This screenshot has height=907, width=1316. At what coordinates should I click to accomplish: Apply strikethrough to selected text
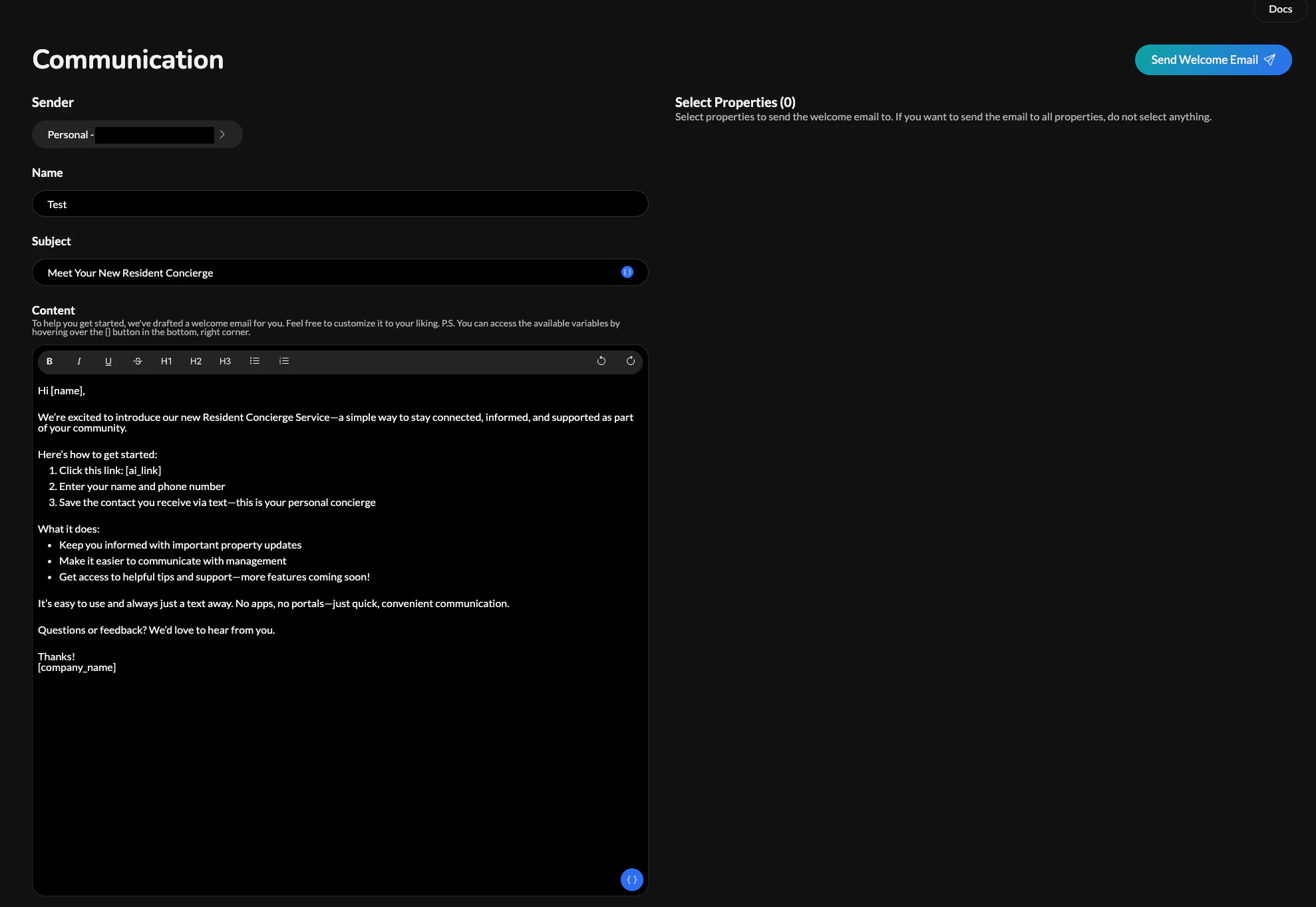pos(138,361)
